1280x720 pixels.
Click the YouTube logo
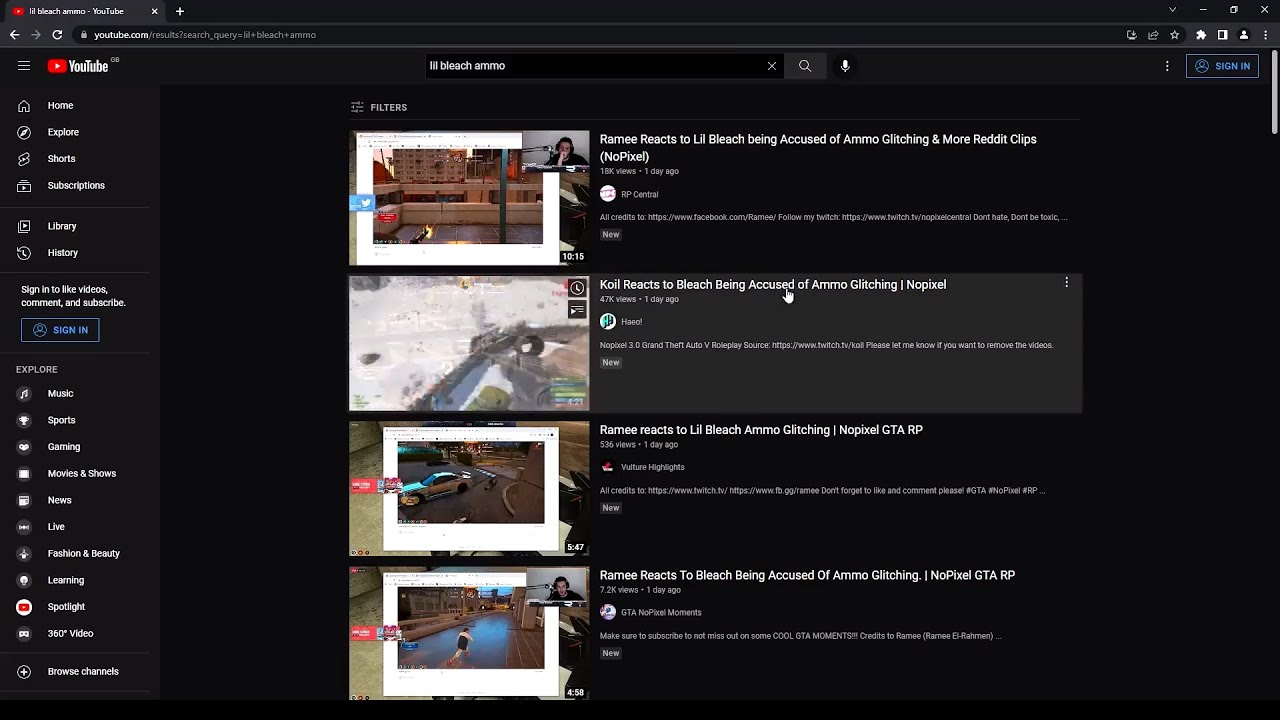(78, 66)
